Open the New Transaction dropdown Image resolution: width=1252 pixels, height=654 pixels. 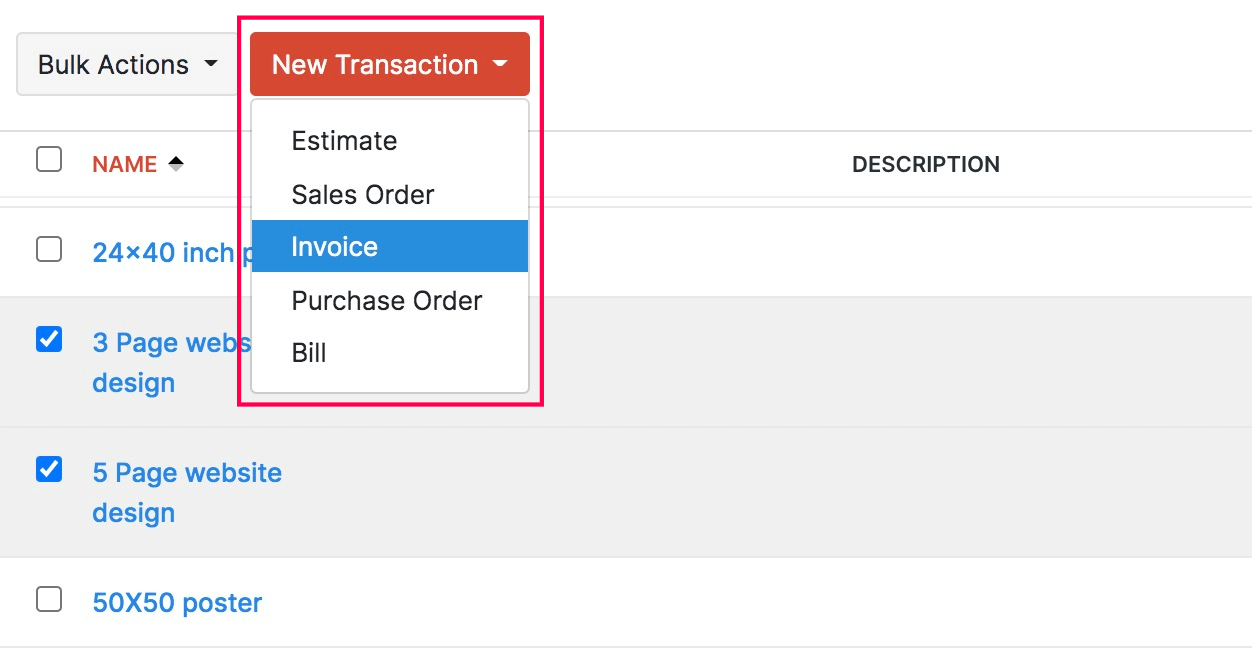point(373,64)
